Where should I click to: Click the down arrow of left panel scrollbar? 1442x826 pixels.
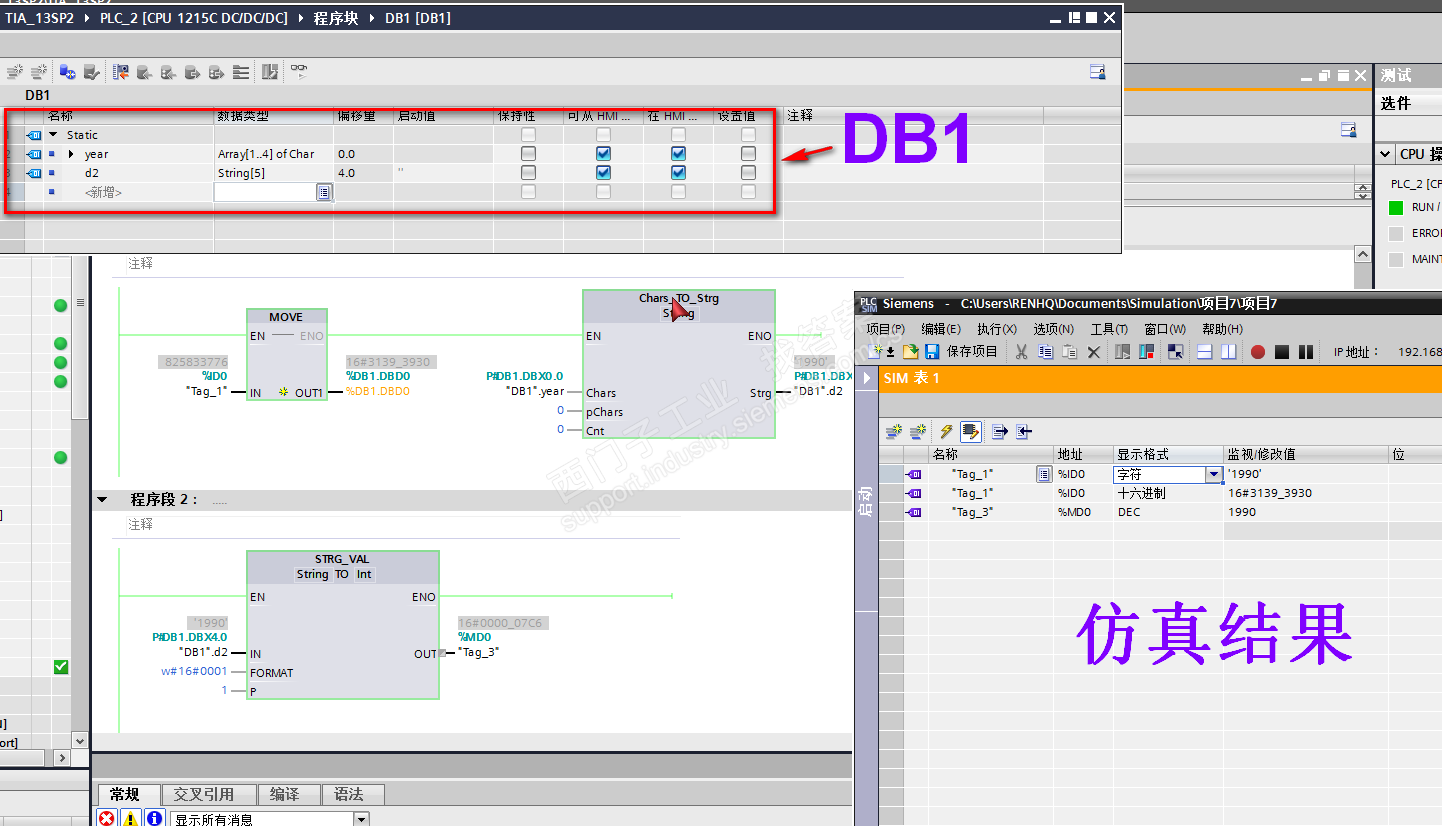(81, 740)
